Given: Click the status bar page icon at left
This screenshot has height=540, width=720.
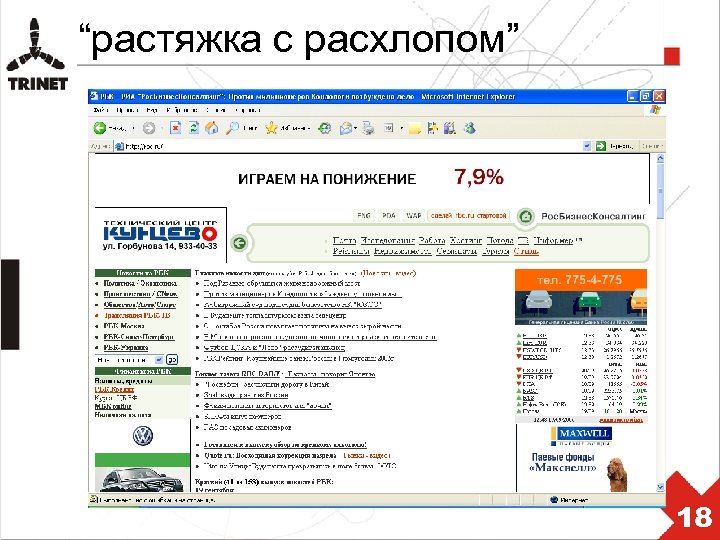Looking at the screenshot, I should 93,499.
